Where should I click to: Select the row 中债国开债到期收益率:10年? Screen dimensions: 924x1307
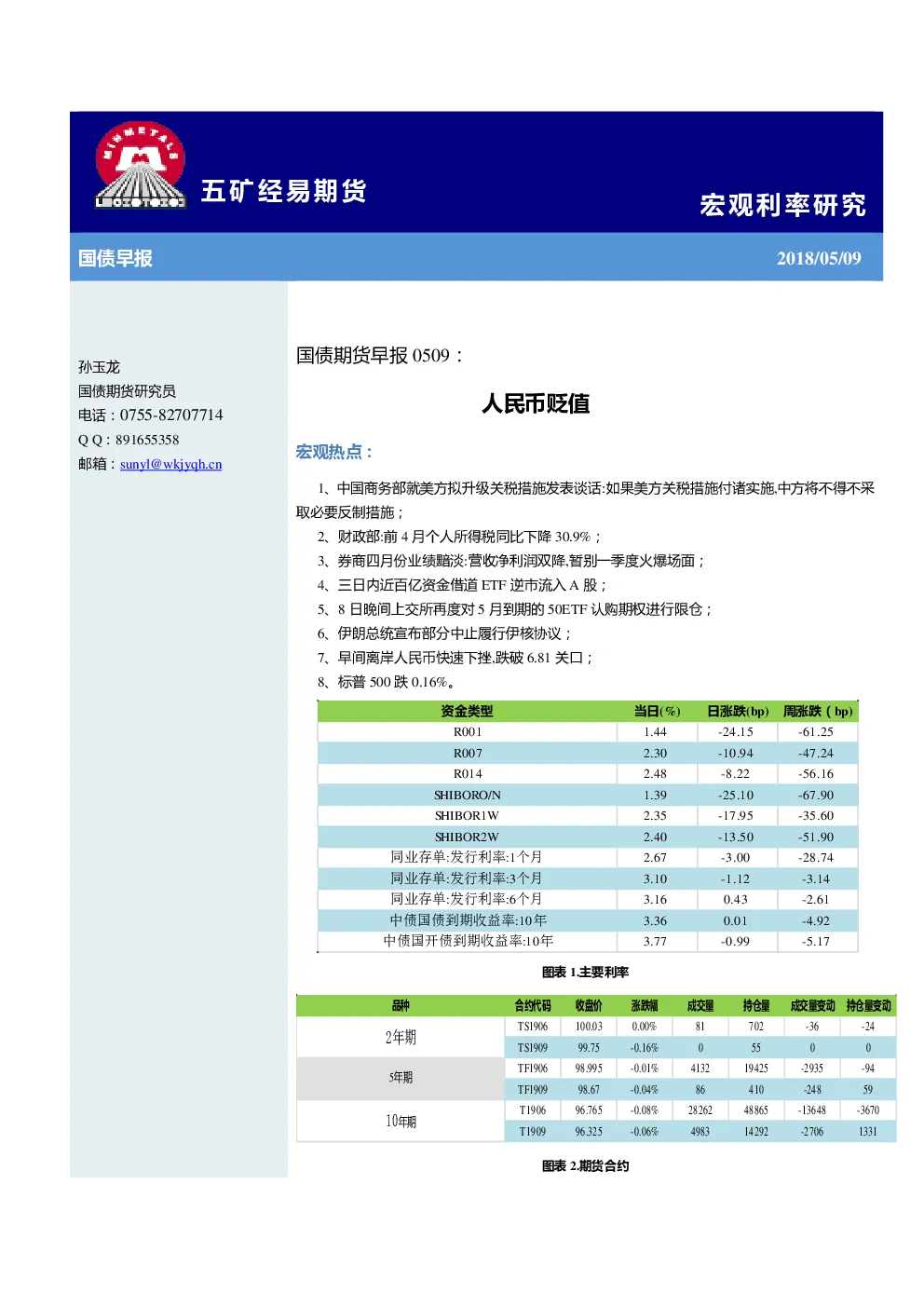tap(587, 941)
